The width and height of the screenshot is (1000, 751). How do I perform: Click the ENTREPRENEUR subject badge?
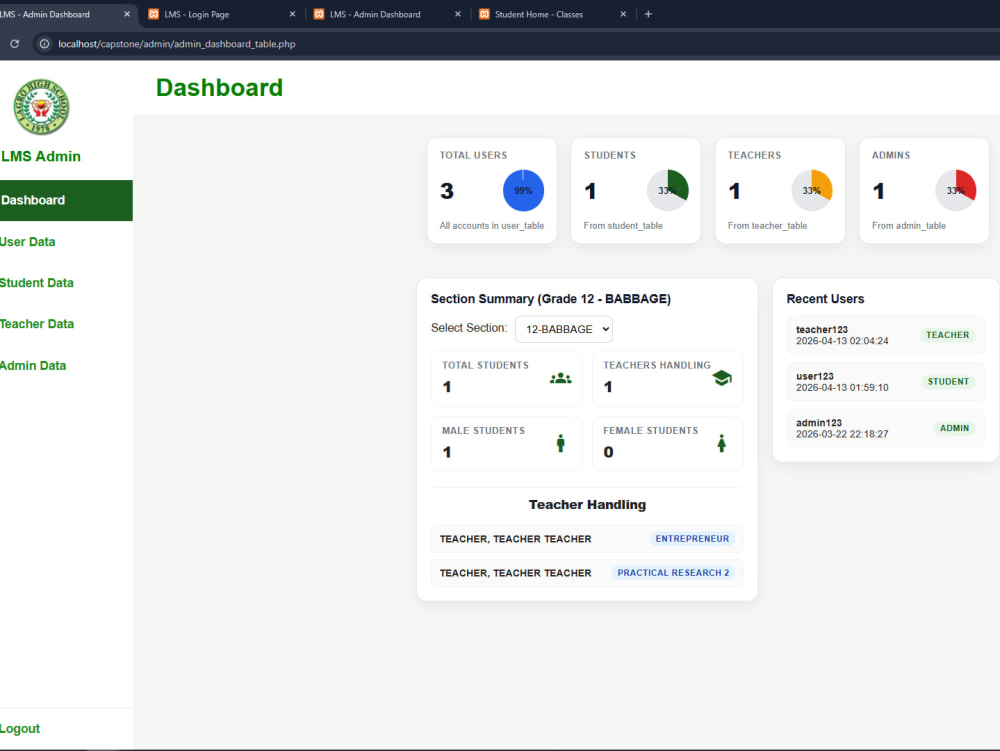point(692,539)
